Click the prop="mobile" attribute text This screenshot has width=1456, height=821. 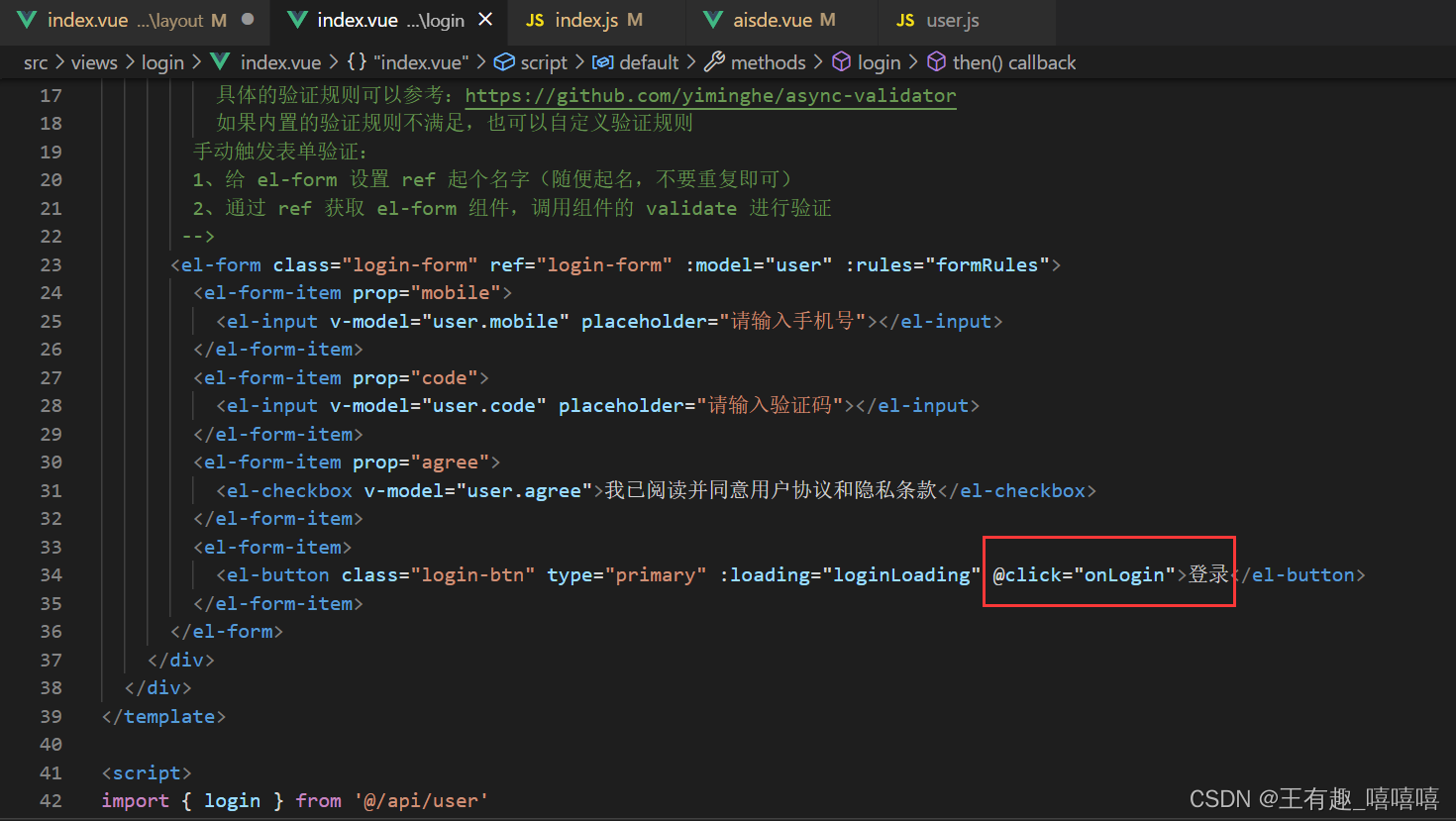pos(427,293)
